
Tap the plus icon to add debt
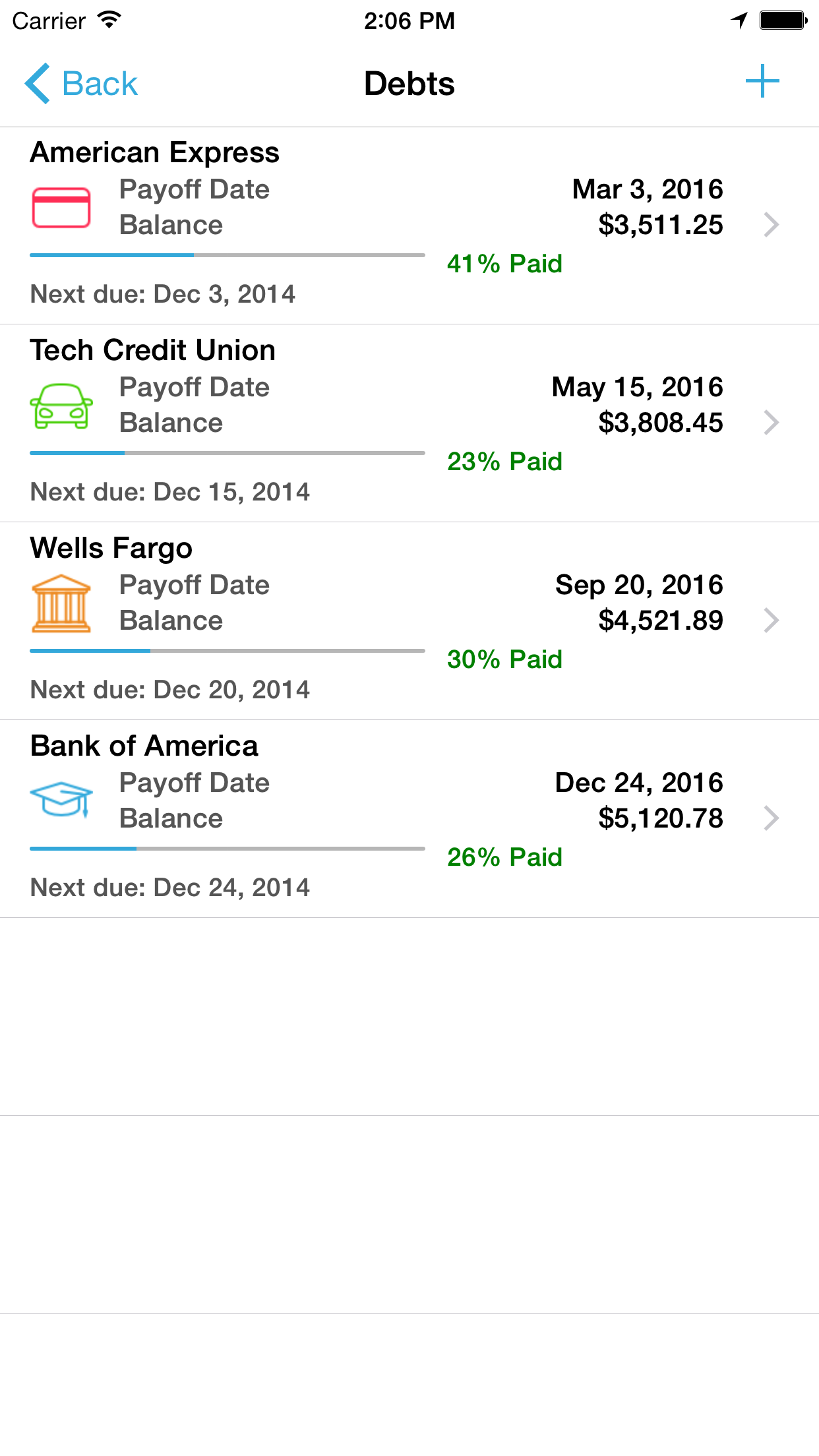pyautogui.click(x=762, y=82)
